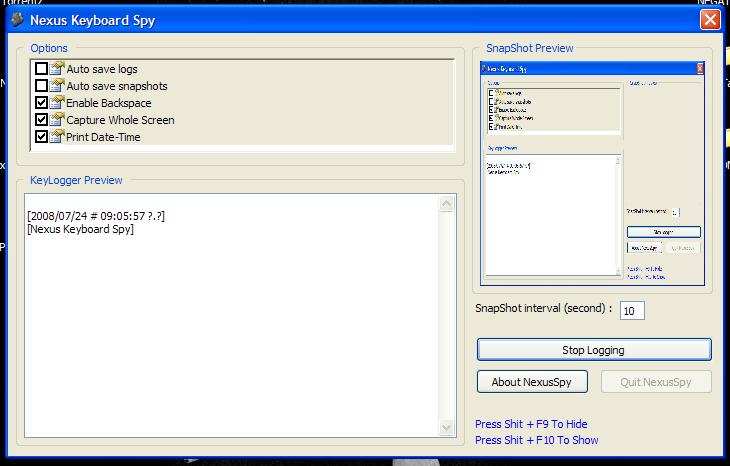Click the Nexus Keyboard Spy title bar icon

[17, 20]
